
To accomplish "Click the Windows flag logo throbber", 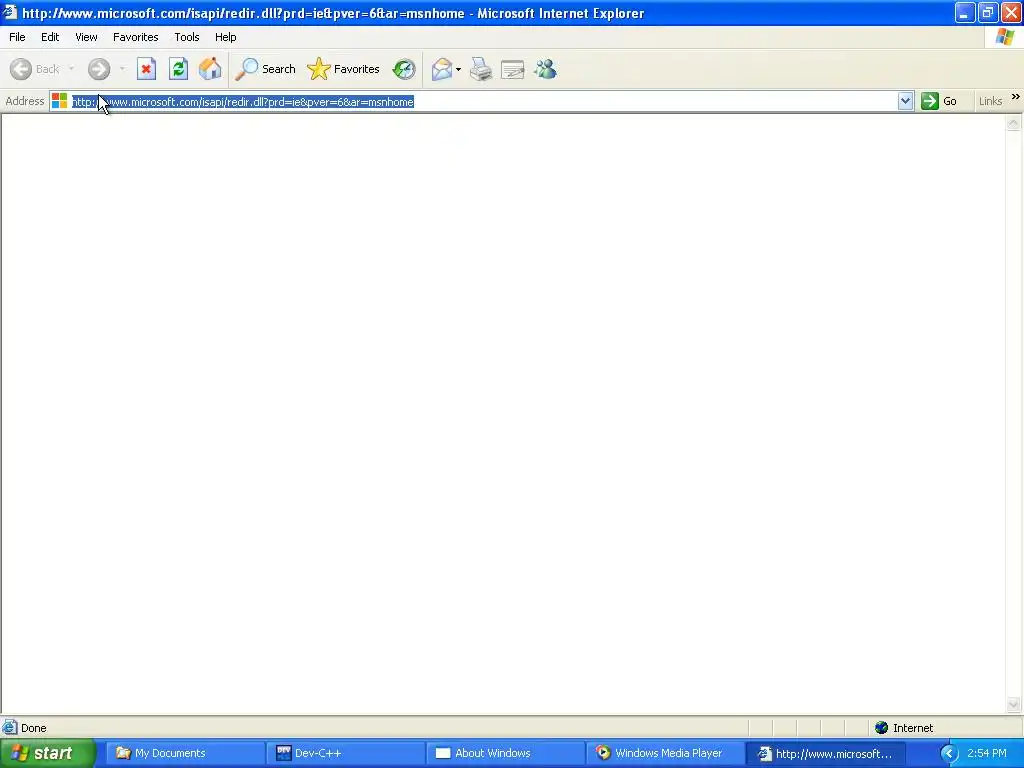I will click(x=1004, y=37).
